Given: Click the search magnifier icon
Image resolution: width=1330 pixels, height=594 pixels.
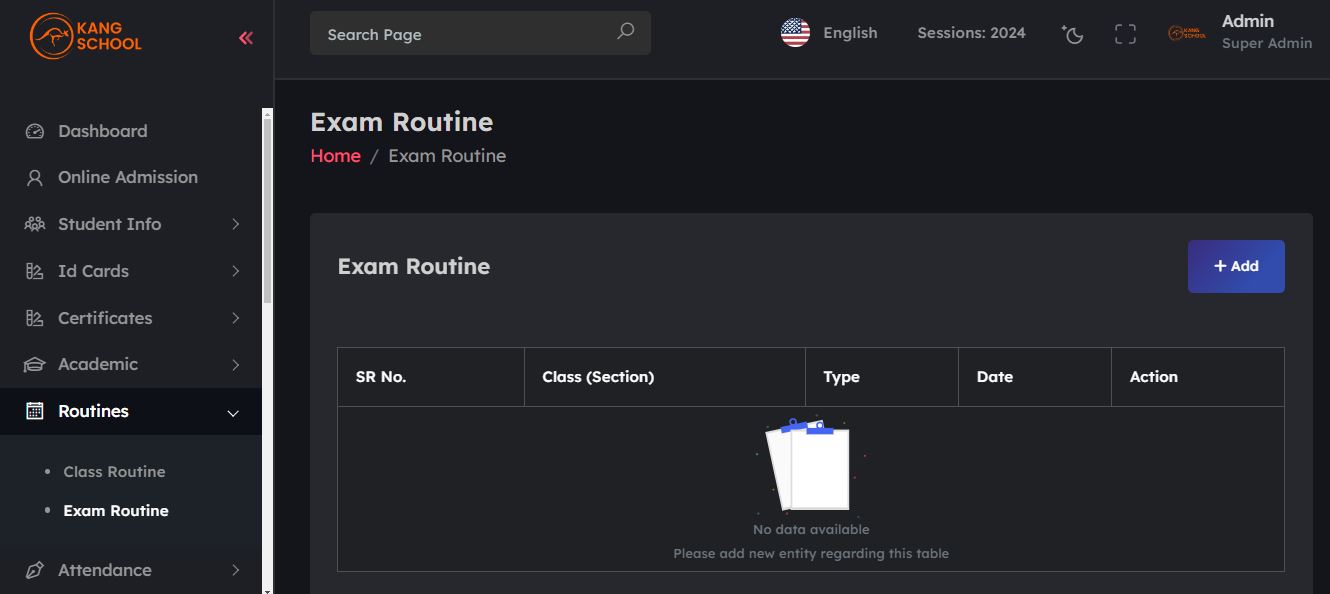Looking at the screenshot, I should 625,31.
